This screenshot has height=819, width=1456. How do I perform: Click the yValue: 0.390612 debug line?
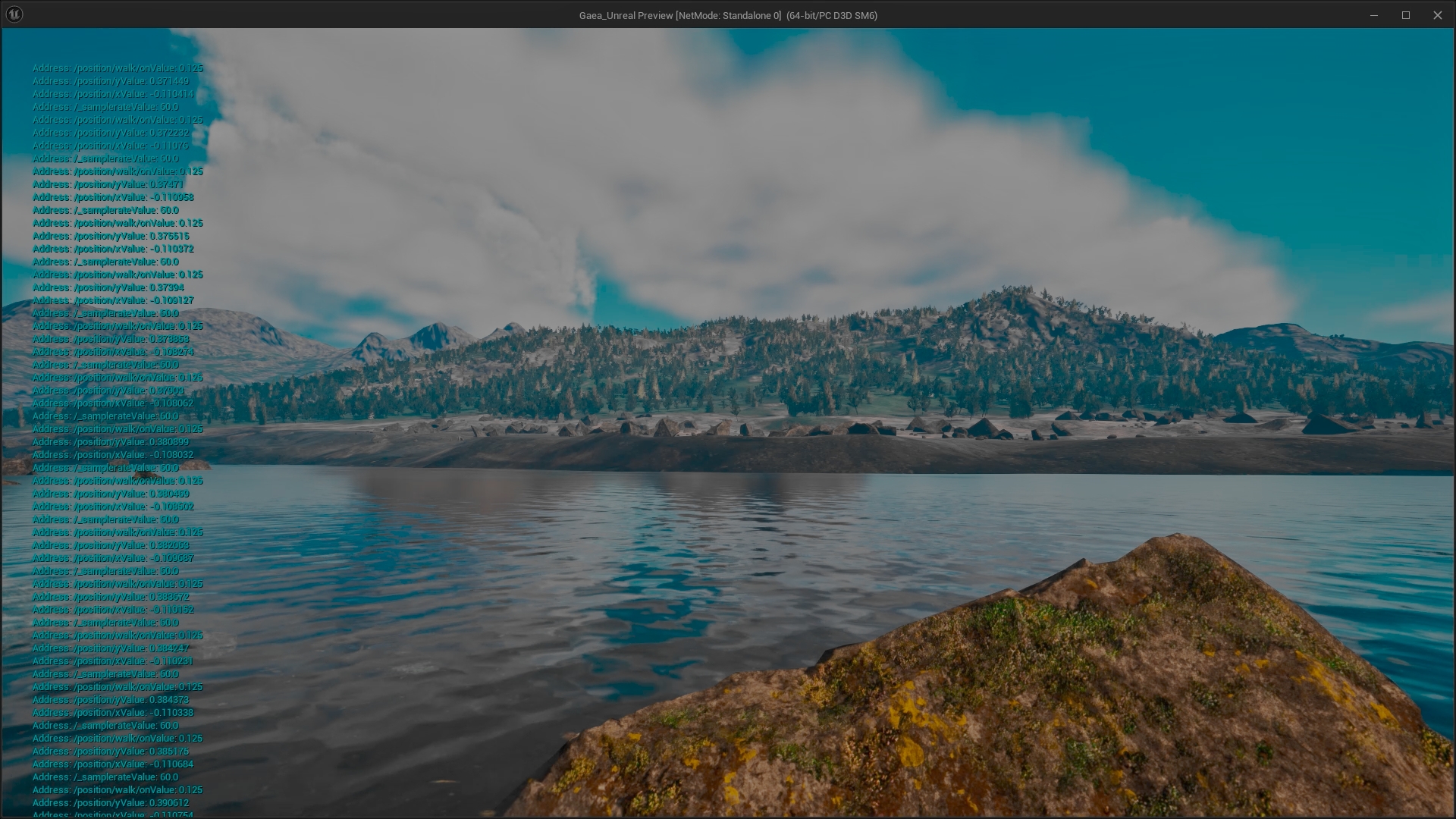(x=111, y=803)
